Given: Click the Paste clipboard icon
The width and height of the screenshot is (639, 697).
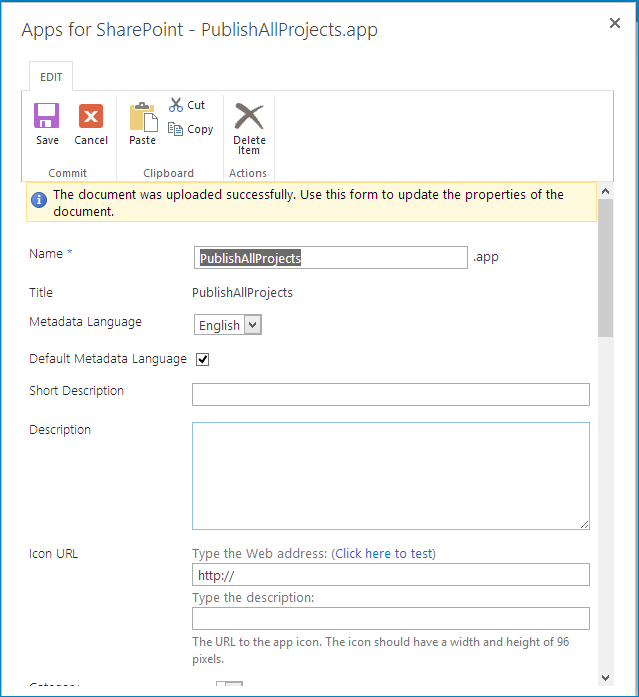Looking at the screenshot, I should (143, 117).
